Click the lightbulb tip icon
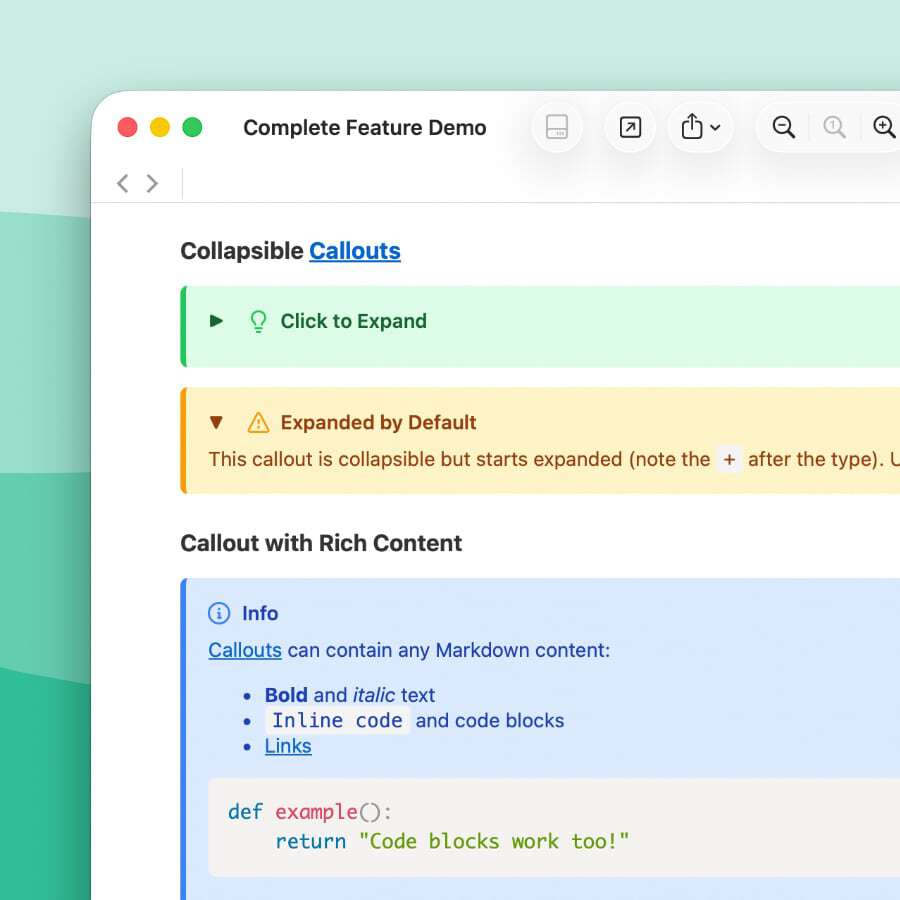The height and width of the screenshot is (900, 900). pyautogui.click(x=258, y=321)
